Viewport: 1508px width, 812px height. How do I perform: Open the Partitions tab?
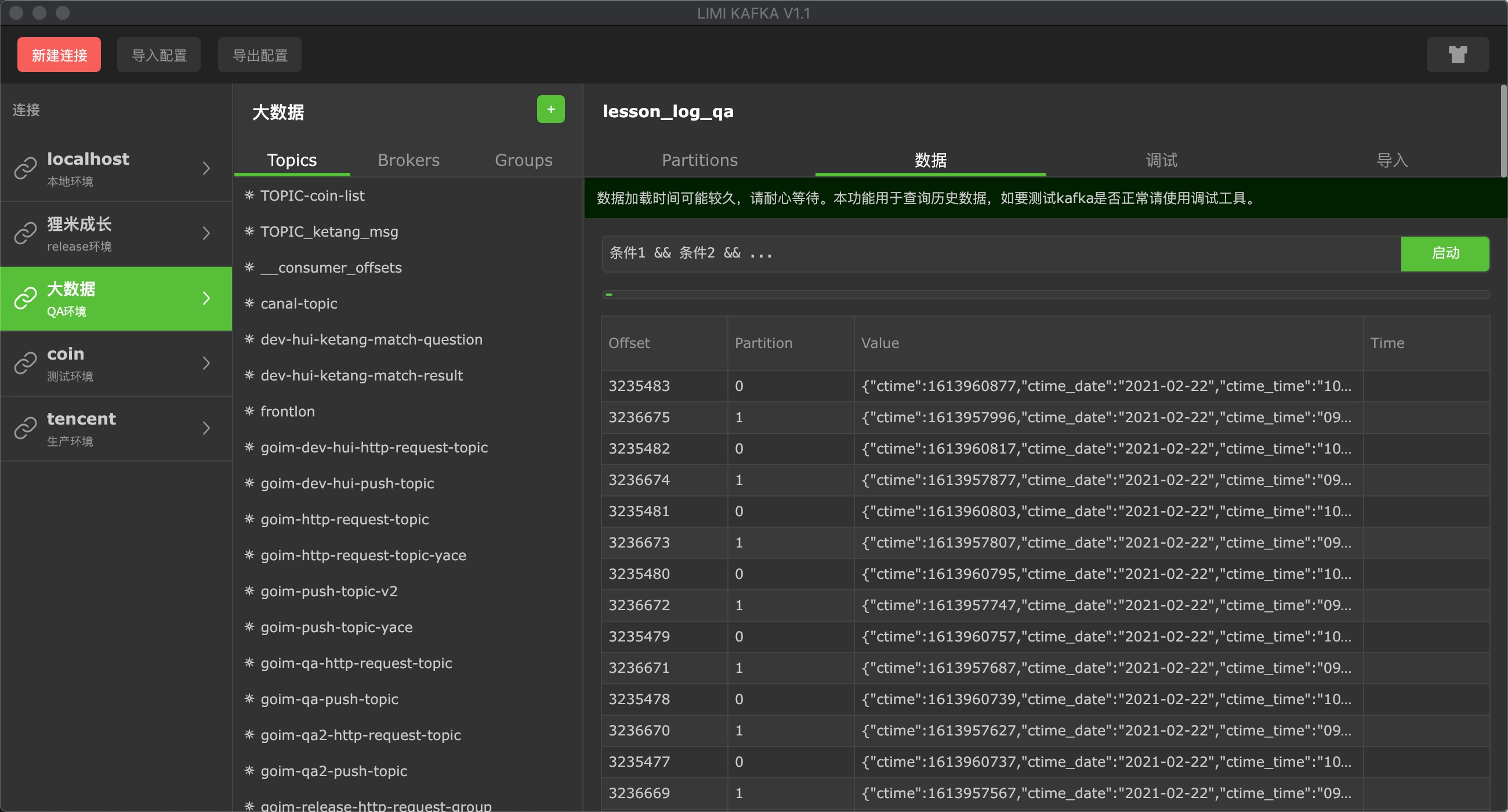point(699,161)
